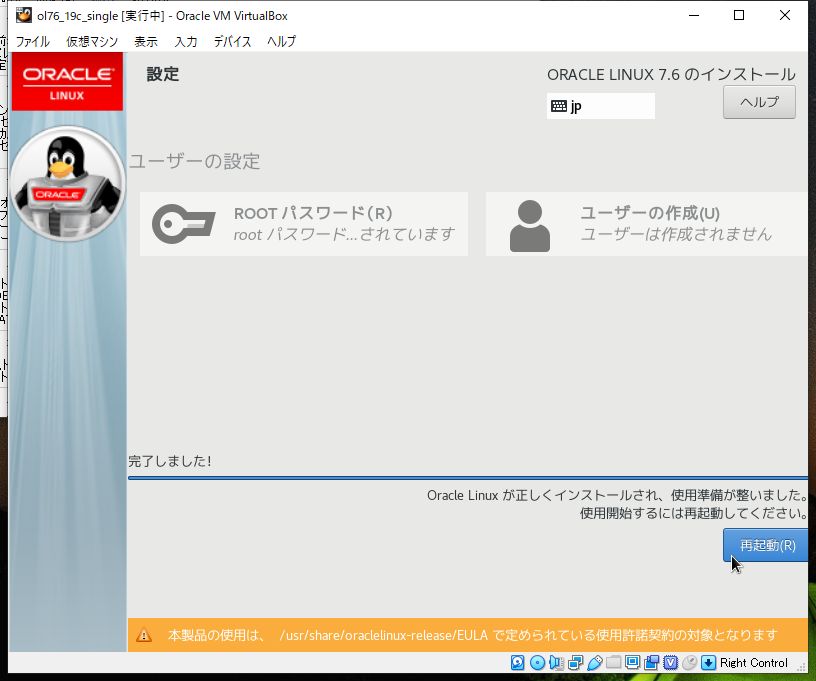
Task: Click the penguin mascot image
Action: pyautogui.click(x=67, y=183)
